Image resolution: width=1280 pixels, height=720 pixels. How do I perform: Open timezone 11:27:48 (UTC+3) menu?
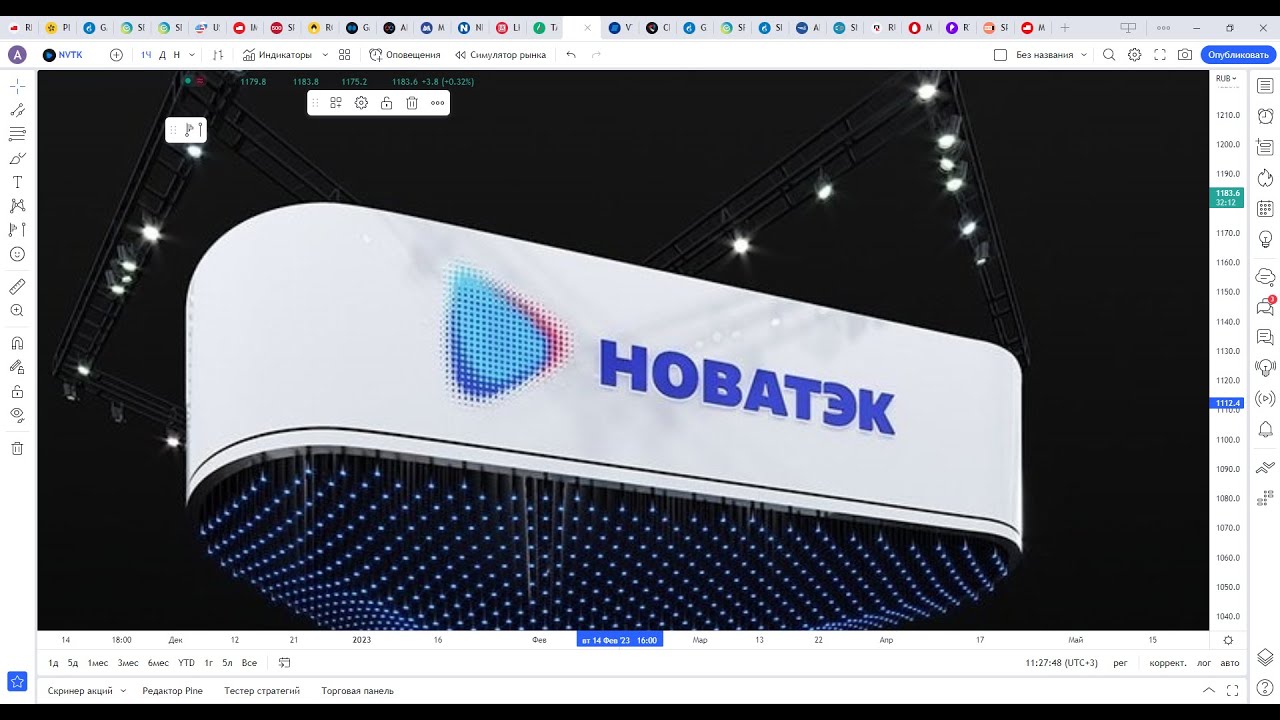1061,663
